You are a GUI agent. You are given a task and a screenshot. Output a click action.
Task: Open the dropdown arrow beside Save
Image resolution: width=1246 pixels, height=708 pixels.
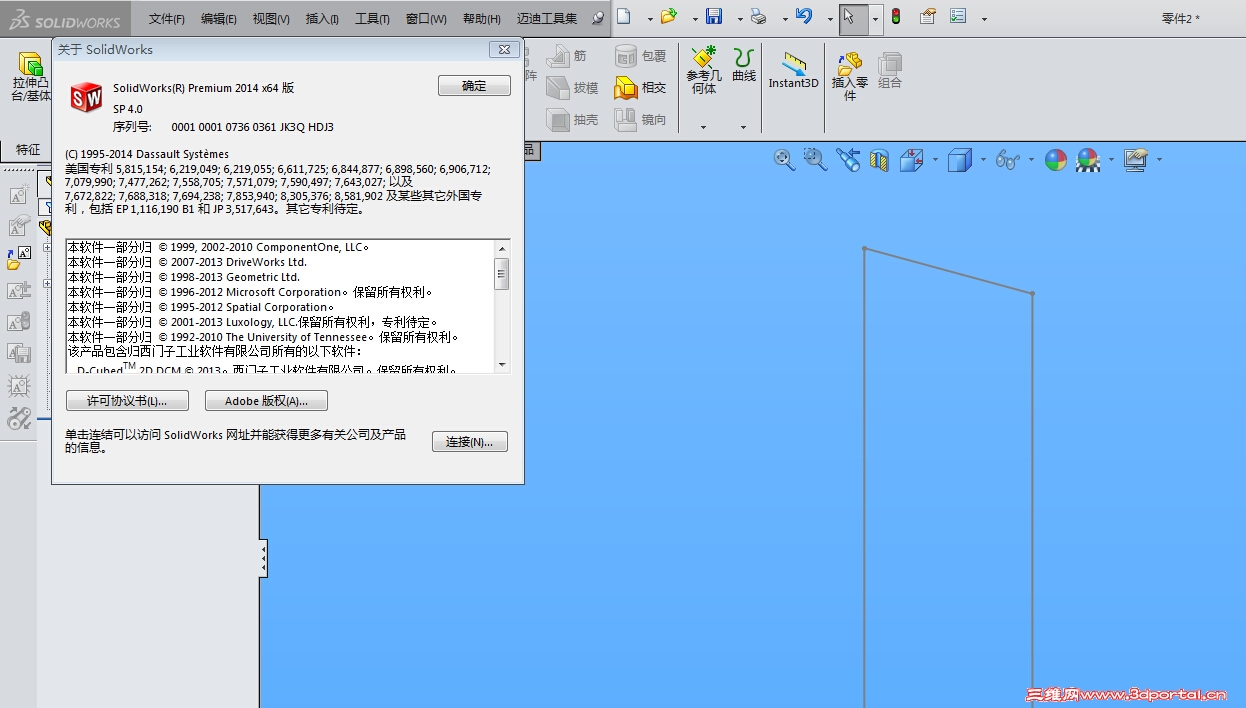click(x=739, y=18)
